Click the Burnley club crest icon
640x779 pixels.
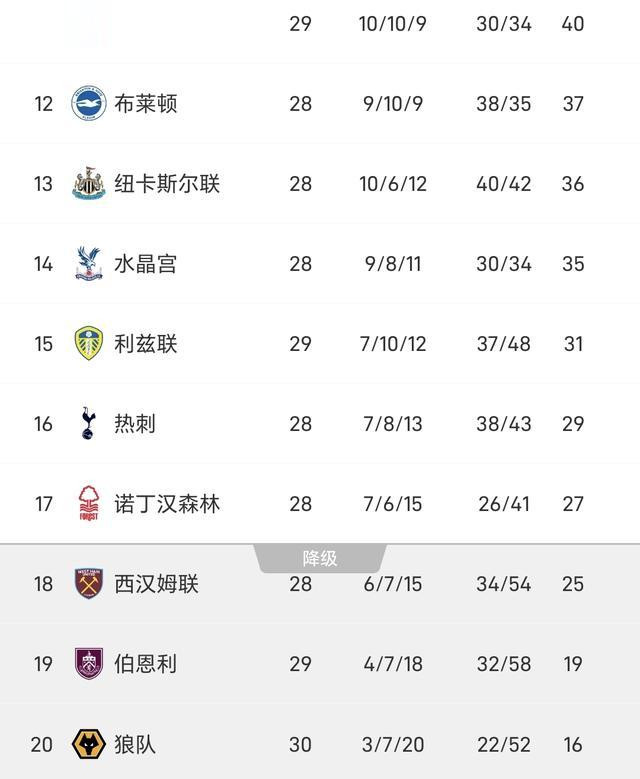click(x=89, y=663)
